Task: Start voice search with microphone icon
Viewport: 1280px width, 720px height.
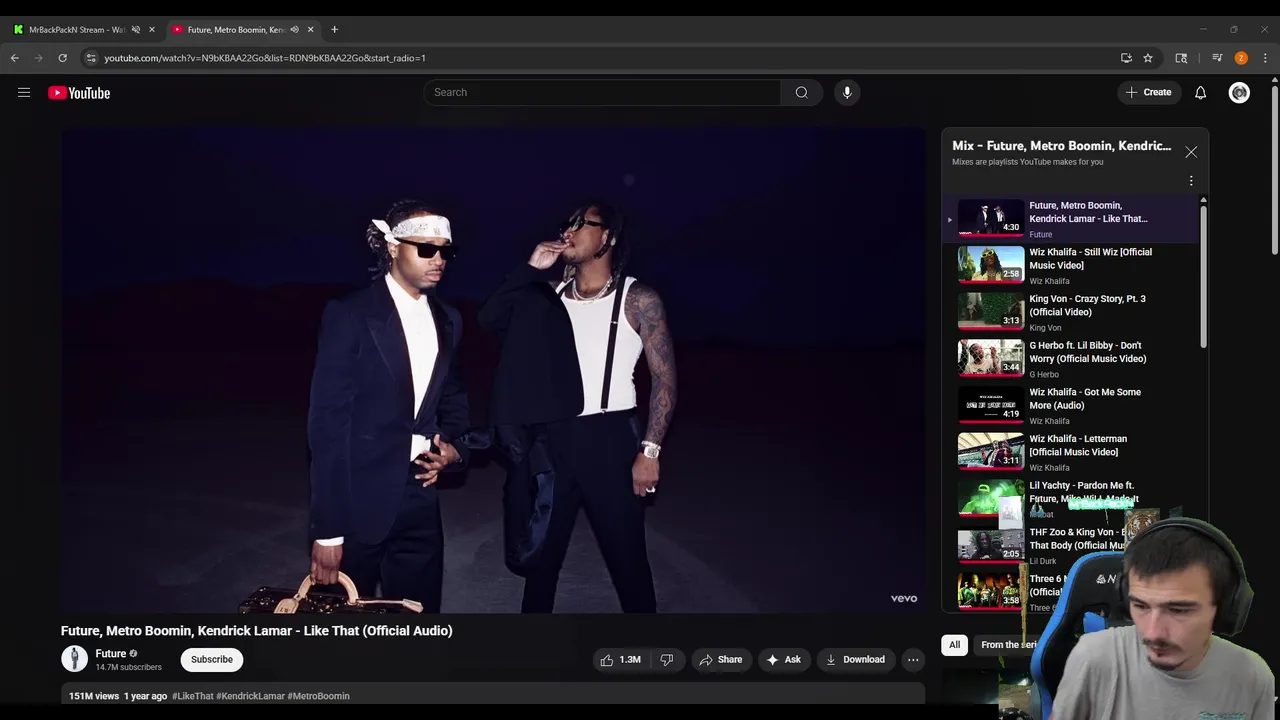Action: [847, 92]
